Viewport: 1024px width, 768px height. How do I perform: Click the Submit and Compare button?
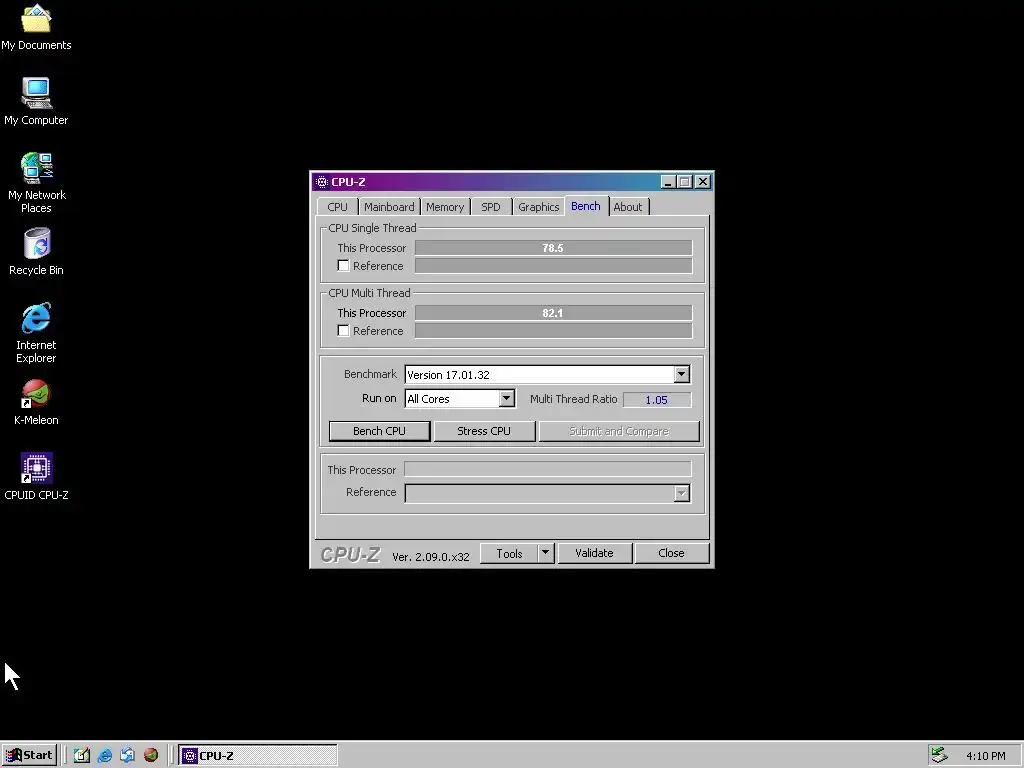tap(619, 431)
